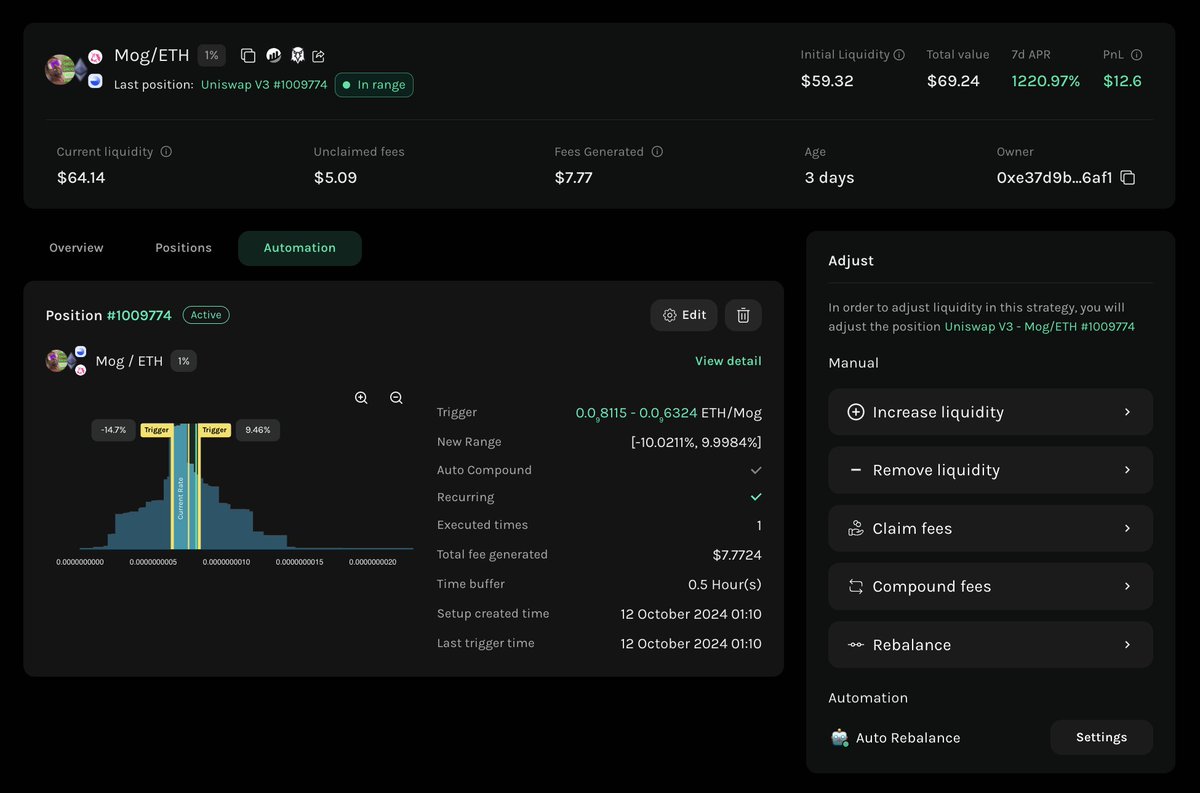Click the -14.7% label on chart

coord(114,430)
